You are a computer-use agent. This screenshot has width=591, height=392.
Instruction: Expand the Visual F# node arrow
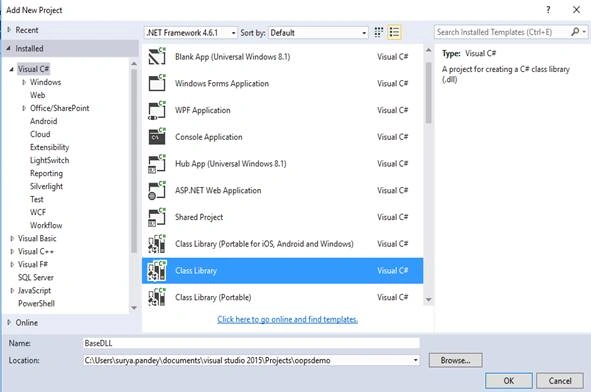tap(12, 264)
